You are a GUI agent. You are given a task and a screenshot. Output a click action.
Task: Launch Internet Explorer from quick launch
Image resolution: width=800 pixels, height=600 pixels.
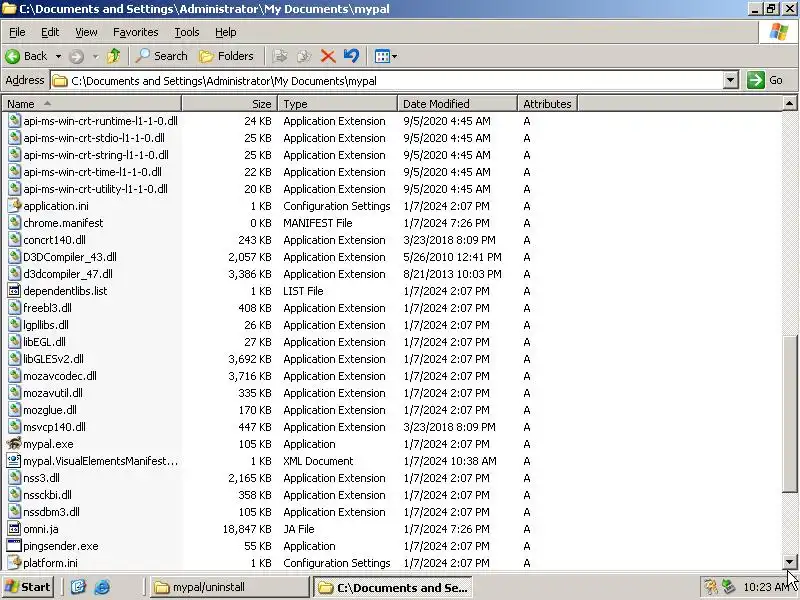(x=102, y=587)
